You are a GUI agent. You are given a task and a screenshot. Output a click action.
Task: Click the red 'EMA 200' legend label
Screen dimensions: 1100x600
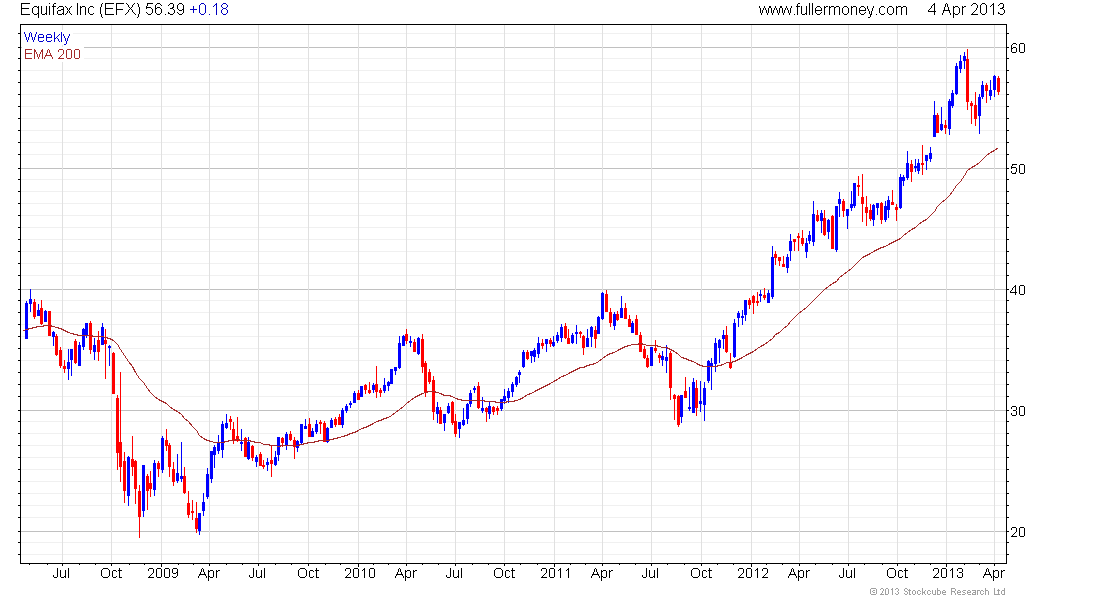[53, 54]
